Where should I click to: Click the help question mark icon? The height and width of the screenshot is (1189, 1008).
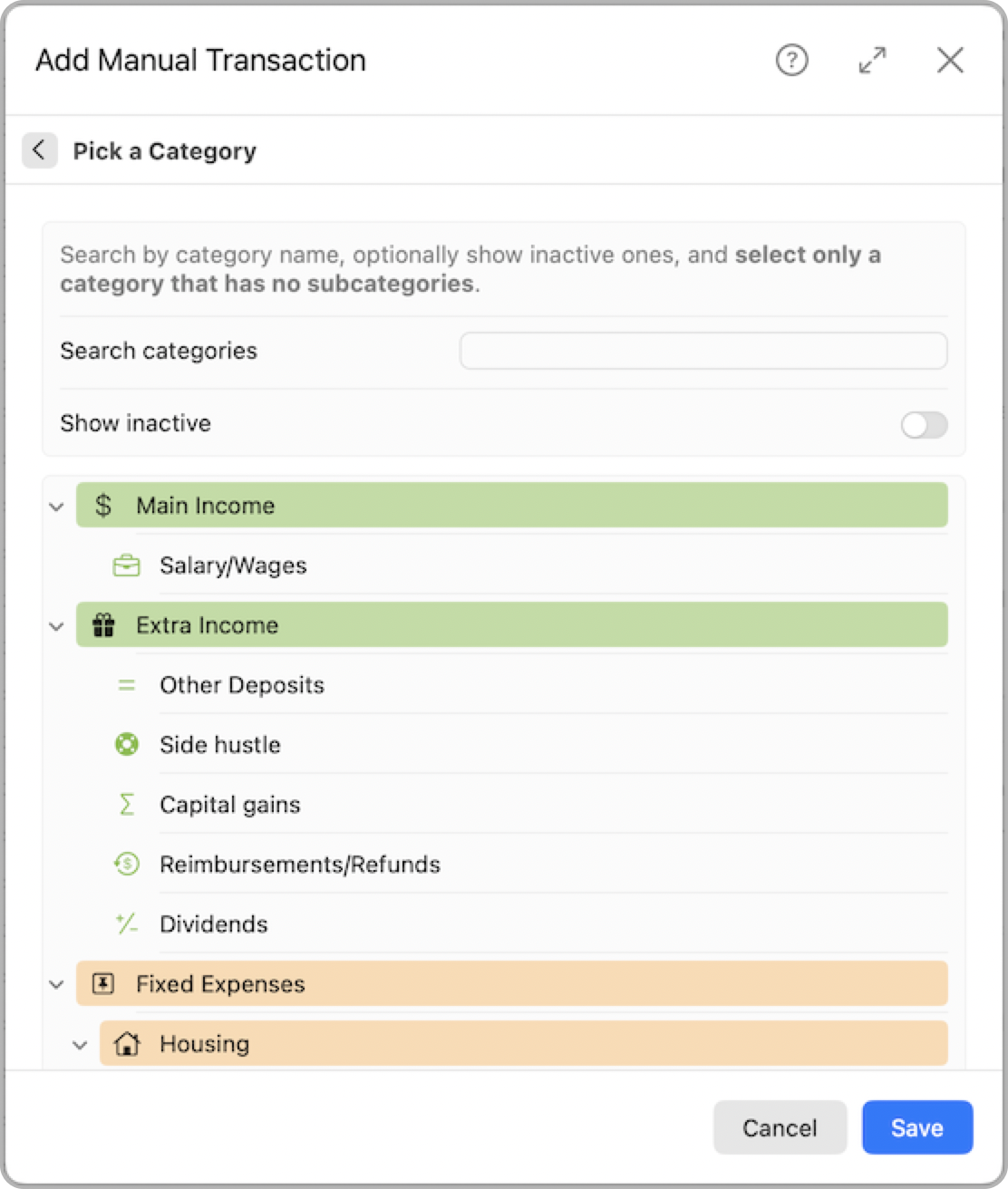pos(791,61)
